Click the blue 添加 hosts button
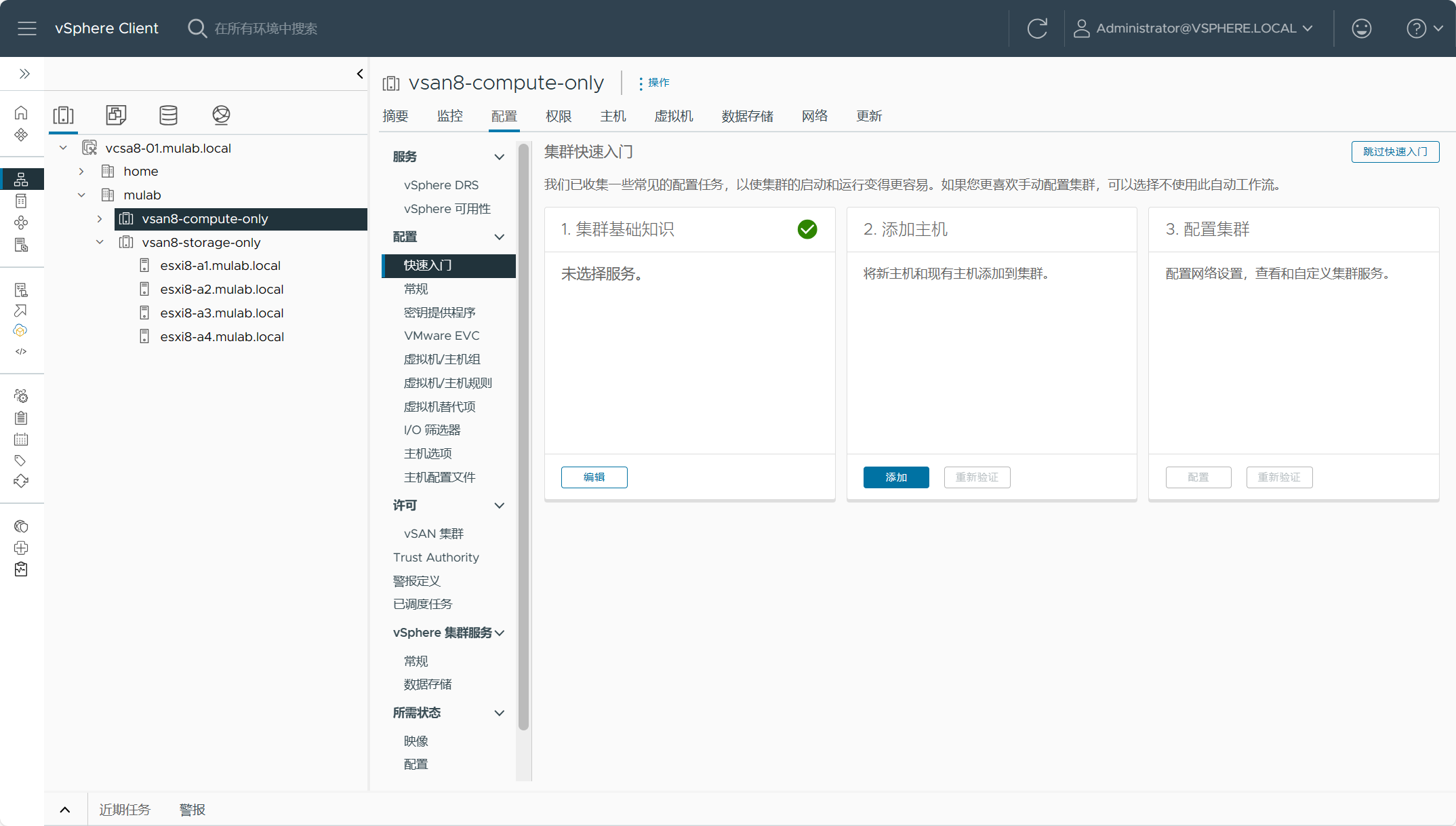The width and height of the screenshot is (1456, 826). point(896,477)
